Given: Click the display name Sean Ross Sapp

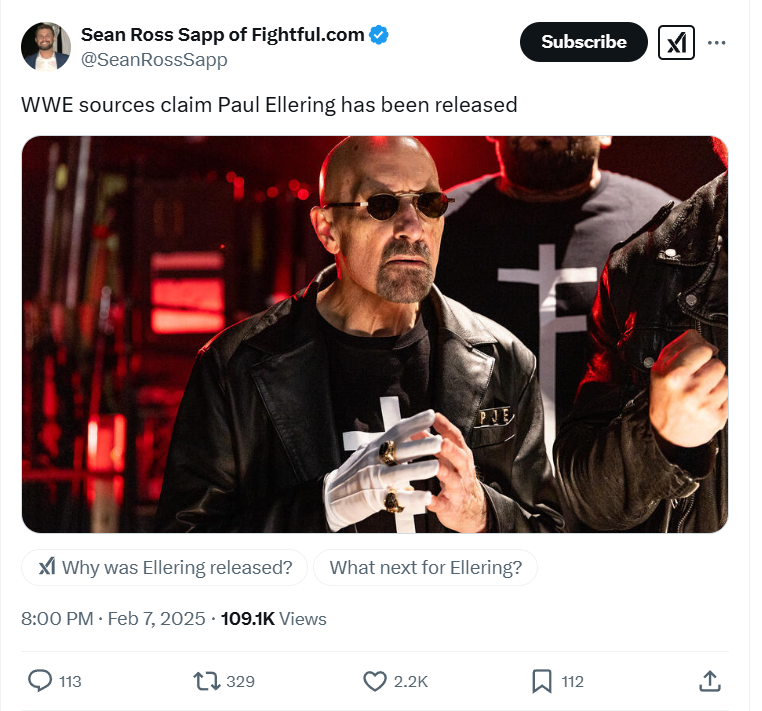Looking at the screenshot, I should coord(222,35).
